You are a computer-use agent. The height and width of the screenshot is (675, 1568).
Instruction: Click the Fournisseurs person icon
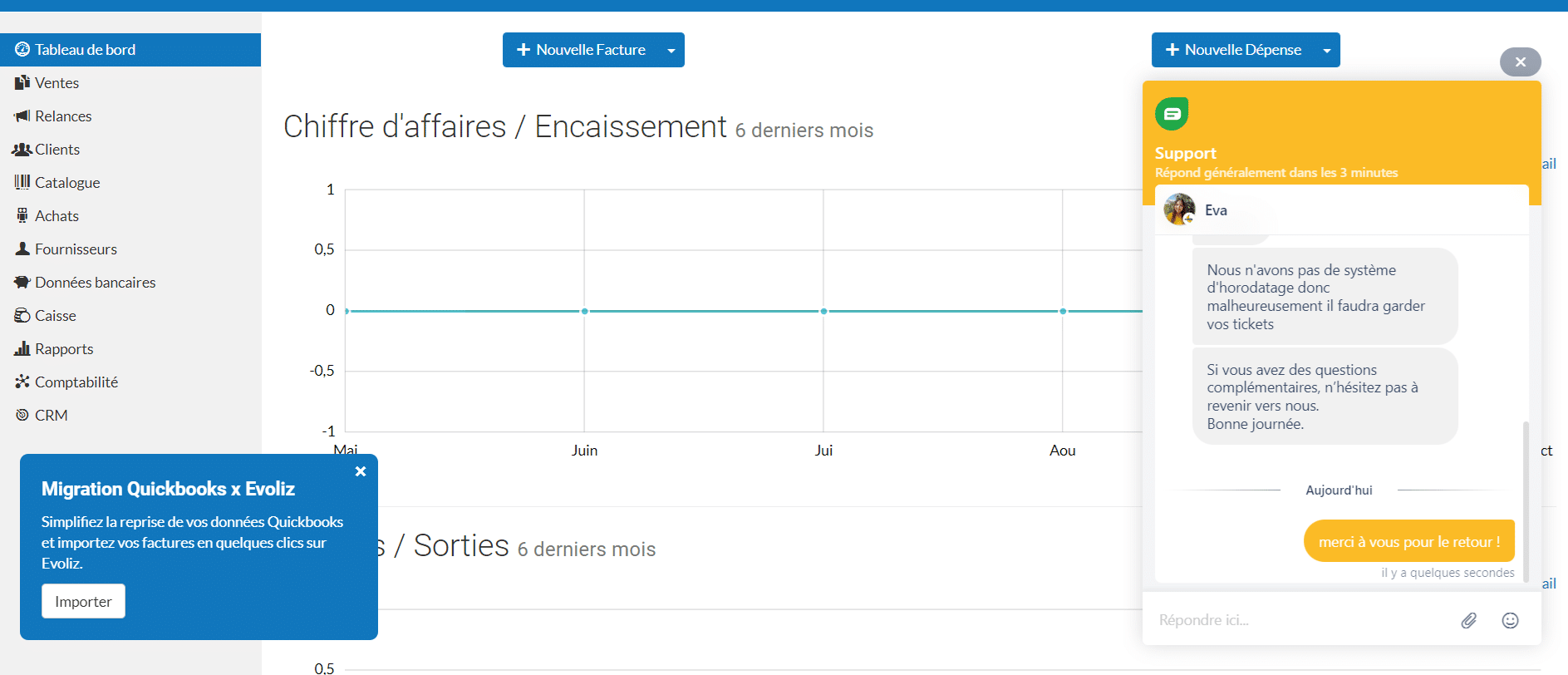(x=22, y=249)
